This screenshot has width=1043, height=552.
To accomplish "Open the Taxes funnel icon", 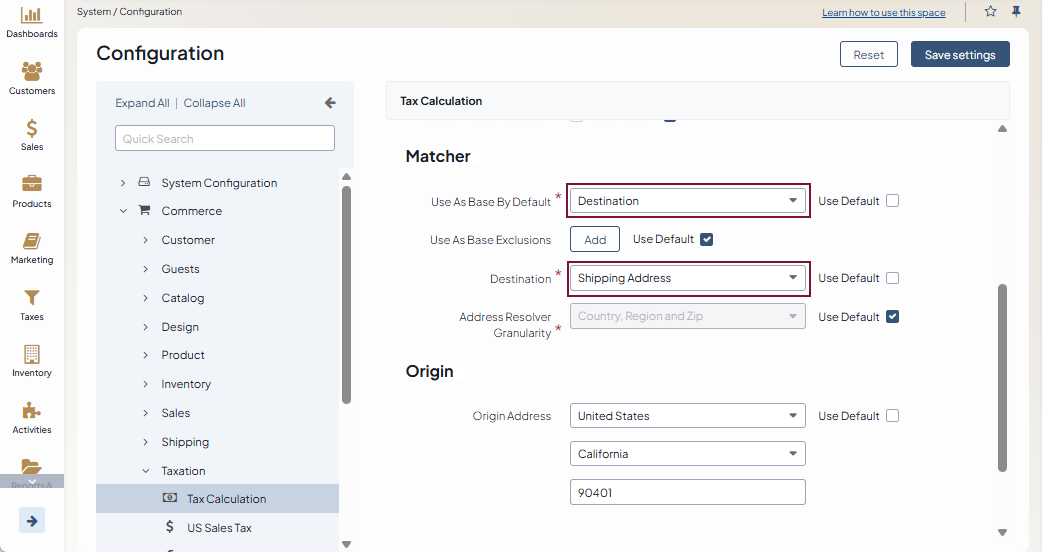I will pos(32,298).
